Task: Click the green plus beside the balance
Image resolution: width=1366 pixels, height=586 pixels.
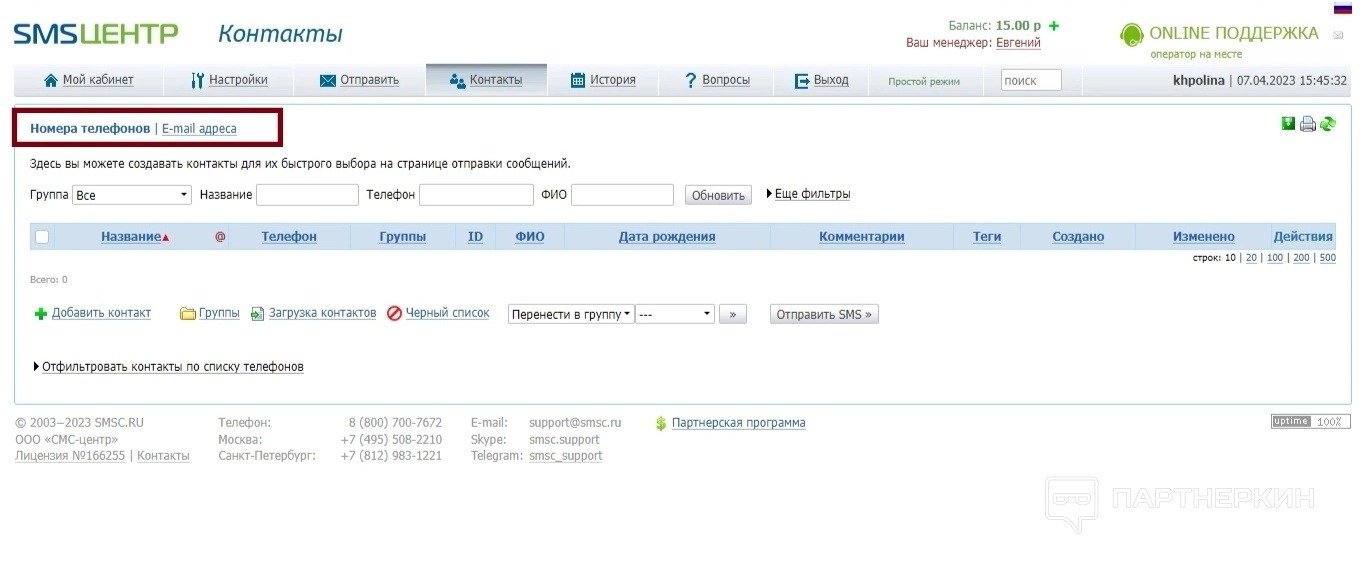Action: click(x=1054, y=26)
